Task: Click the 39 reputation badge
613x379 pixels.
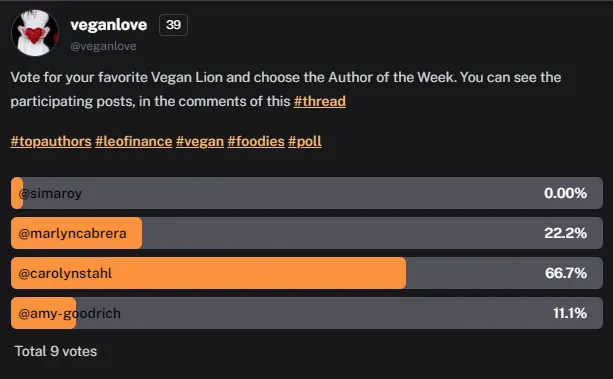Action: pyautogui.click(x=173, y=25)
